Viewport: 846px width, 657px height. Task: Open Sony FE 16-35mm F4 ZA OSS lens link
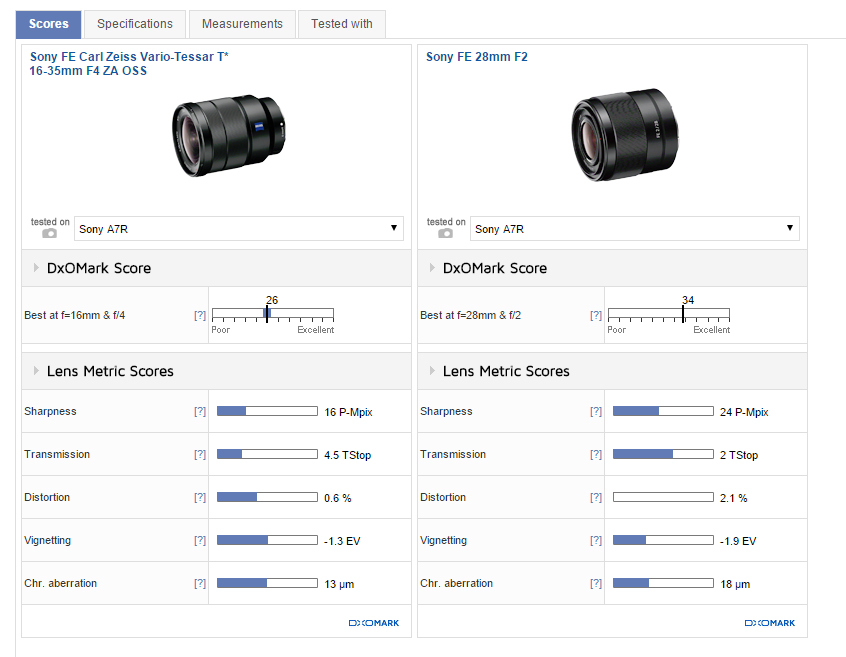click(129, 64)
